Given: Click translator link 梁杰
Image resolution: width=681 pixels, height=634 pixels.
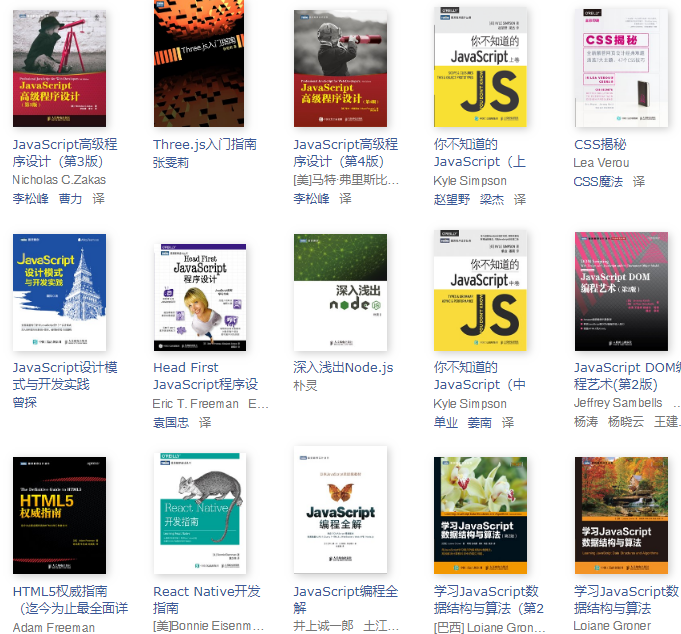Looking at the screenshot, I should click(x=492, y=199).
